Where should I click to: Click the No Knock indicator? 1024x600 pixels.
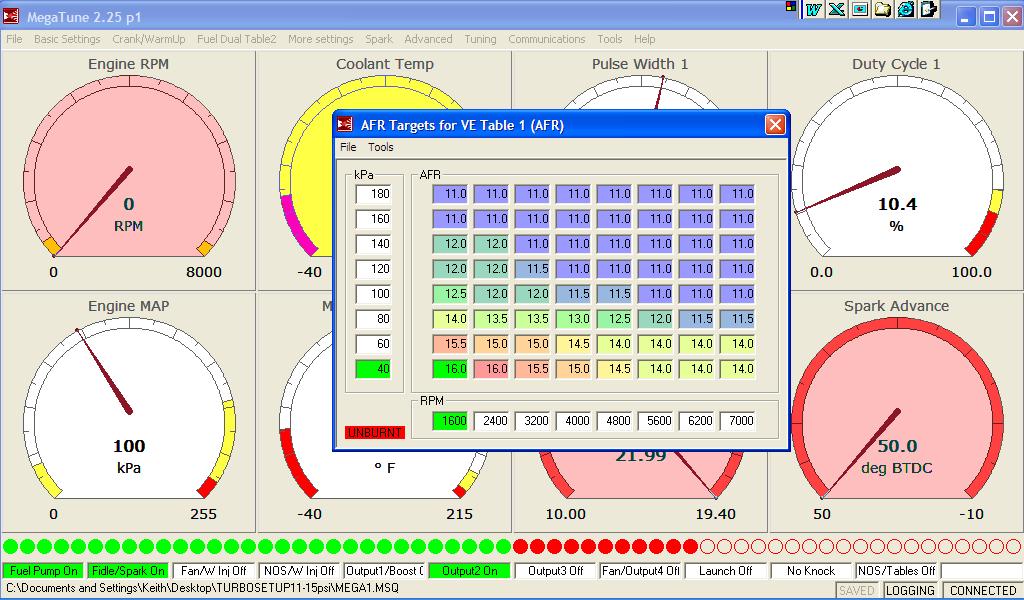[810, 571]
